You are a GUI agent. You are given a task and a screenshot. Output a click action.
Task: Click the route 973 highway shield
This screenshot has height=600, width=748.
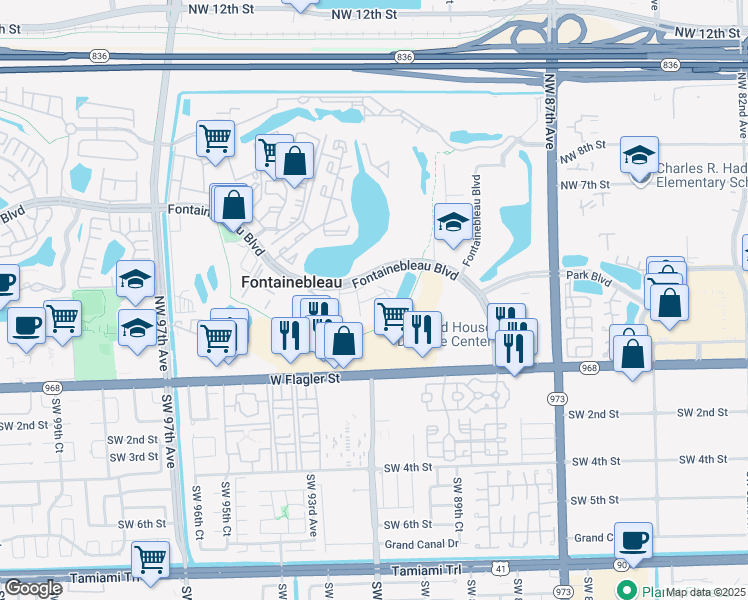[557, 399]
